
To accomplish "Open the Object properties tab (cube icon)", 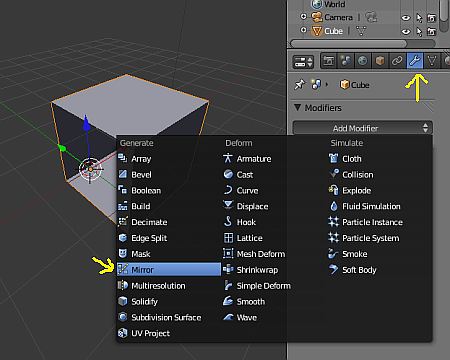I will [x=380, y=61].
